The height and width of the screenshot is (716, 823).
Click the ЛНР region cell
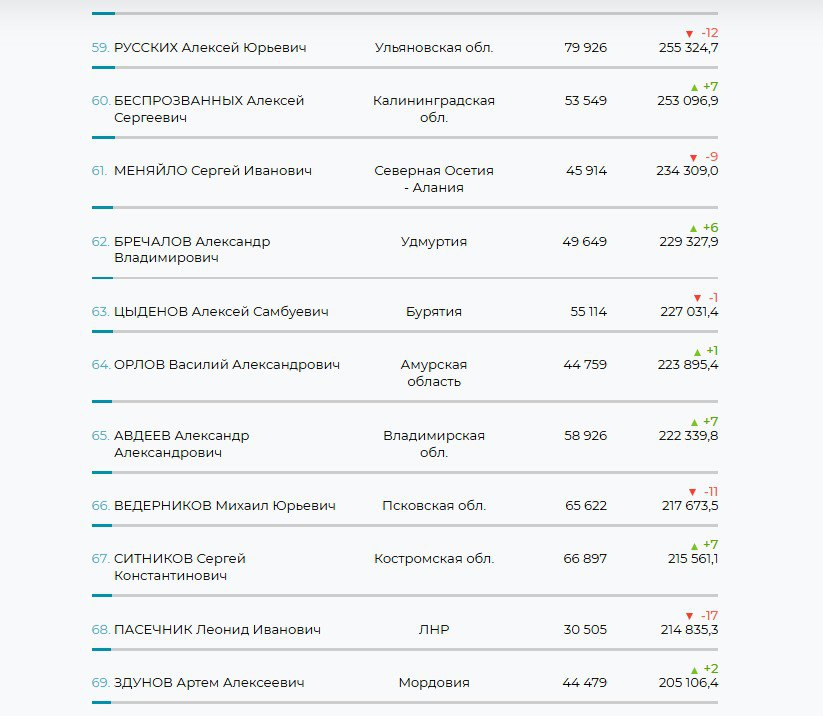point(434,630)
